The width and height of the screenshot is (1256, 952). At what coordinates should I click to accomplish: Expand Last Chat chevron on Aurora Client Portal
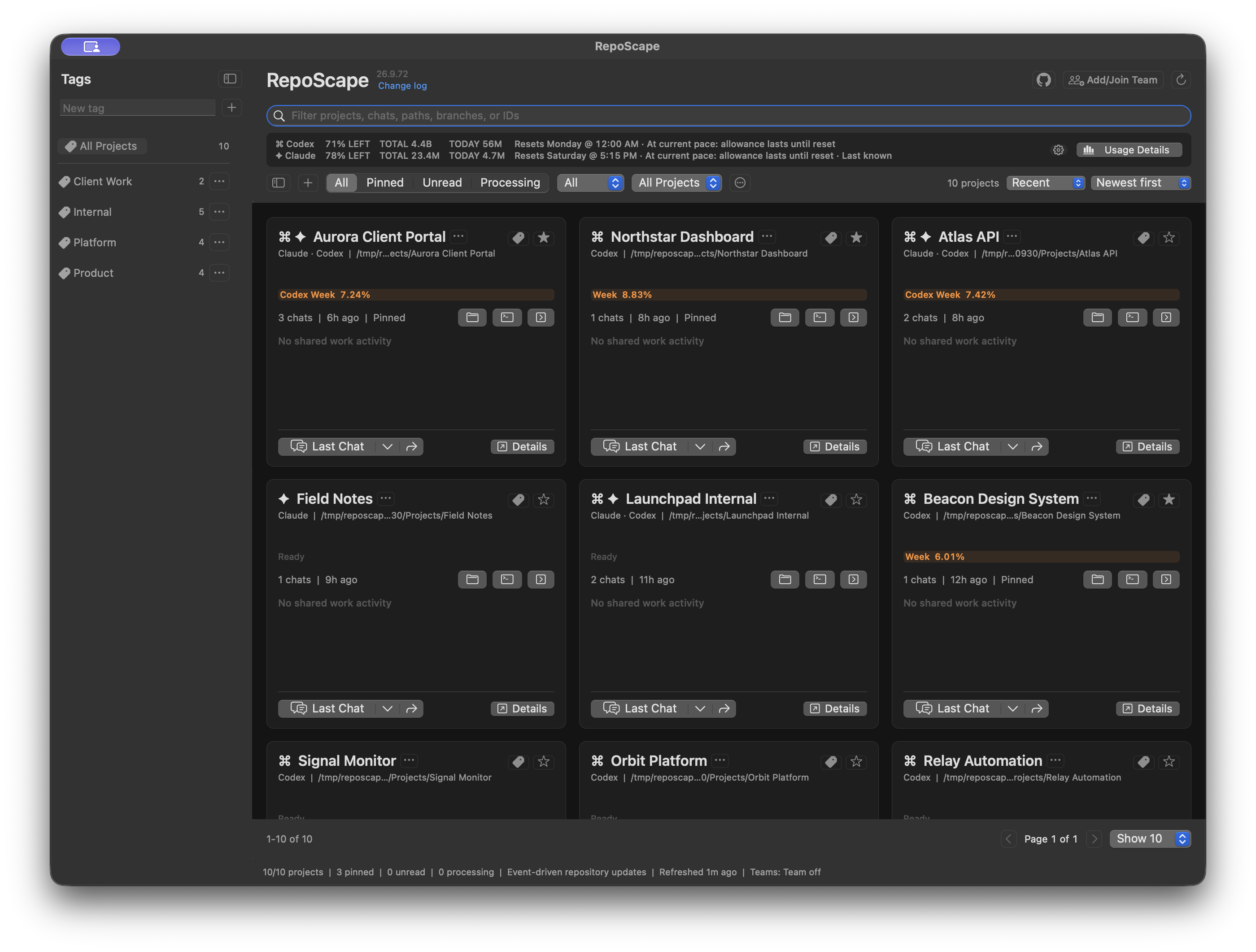387,446
